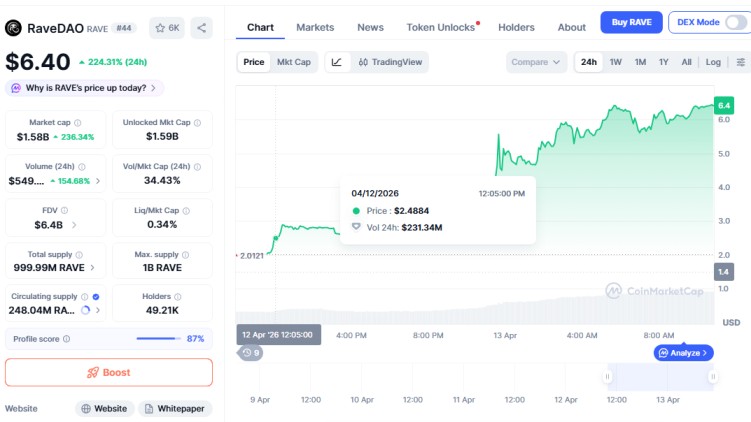Open the About tab

tap(571, 27)
